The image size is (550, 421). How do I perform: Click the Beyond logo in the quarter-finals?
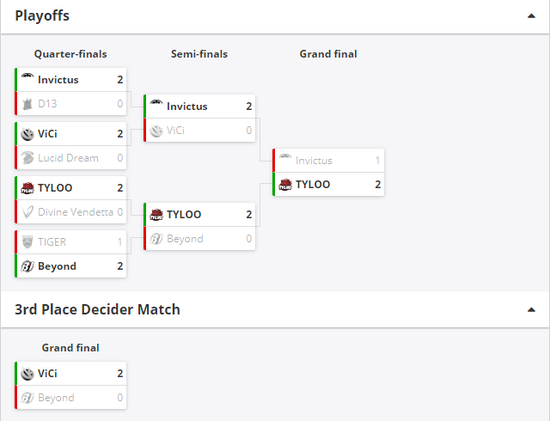[27, 266]
